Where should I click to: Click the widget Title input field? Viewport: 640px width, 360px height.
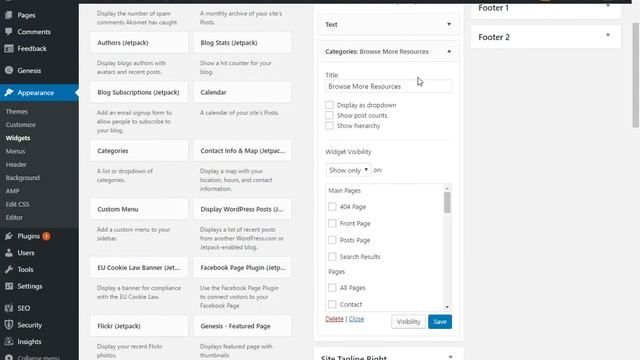tap(388, 87)
